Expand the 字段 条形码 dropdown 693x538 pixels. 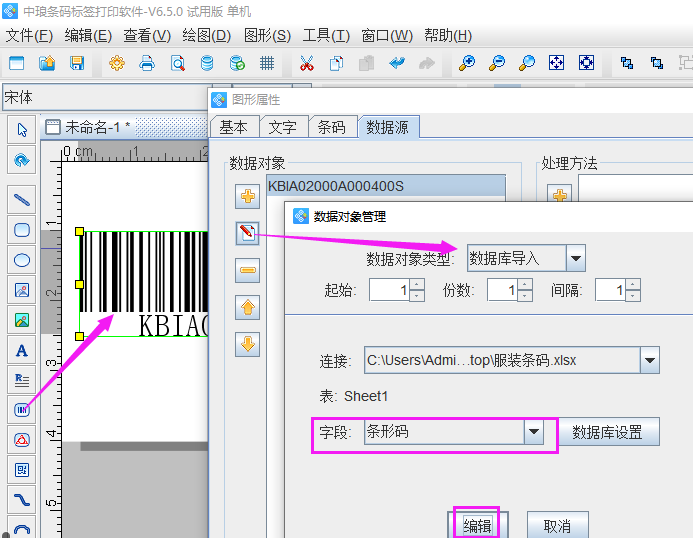click(534, 431)
